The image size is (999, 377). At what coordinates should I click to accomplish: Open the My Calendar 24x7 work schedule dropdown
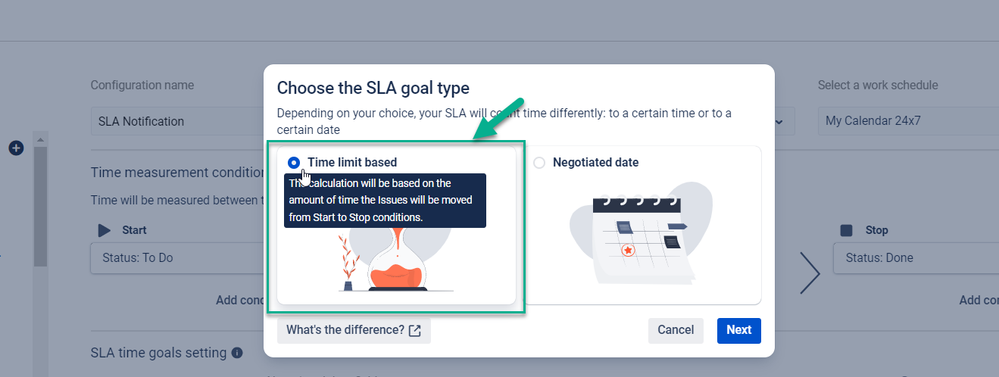pos(909,121)
